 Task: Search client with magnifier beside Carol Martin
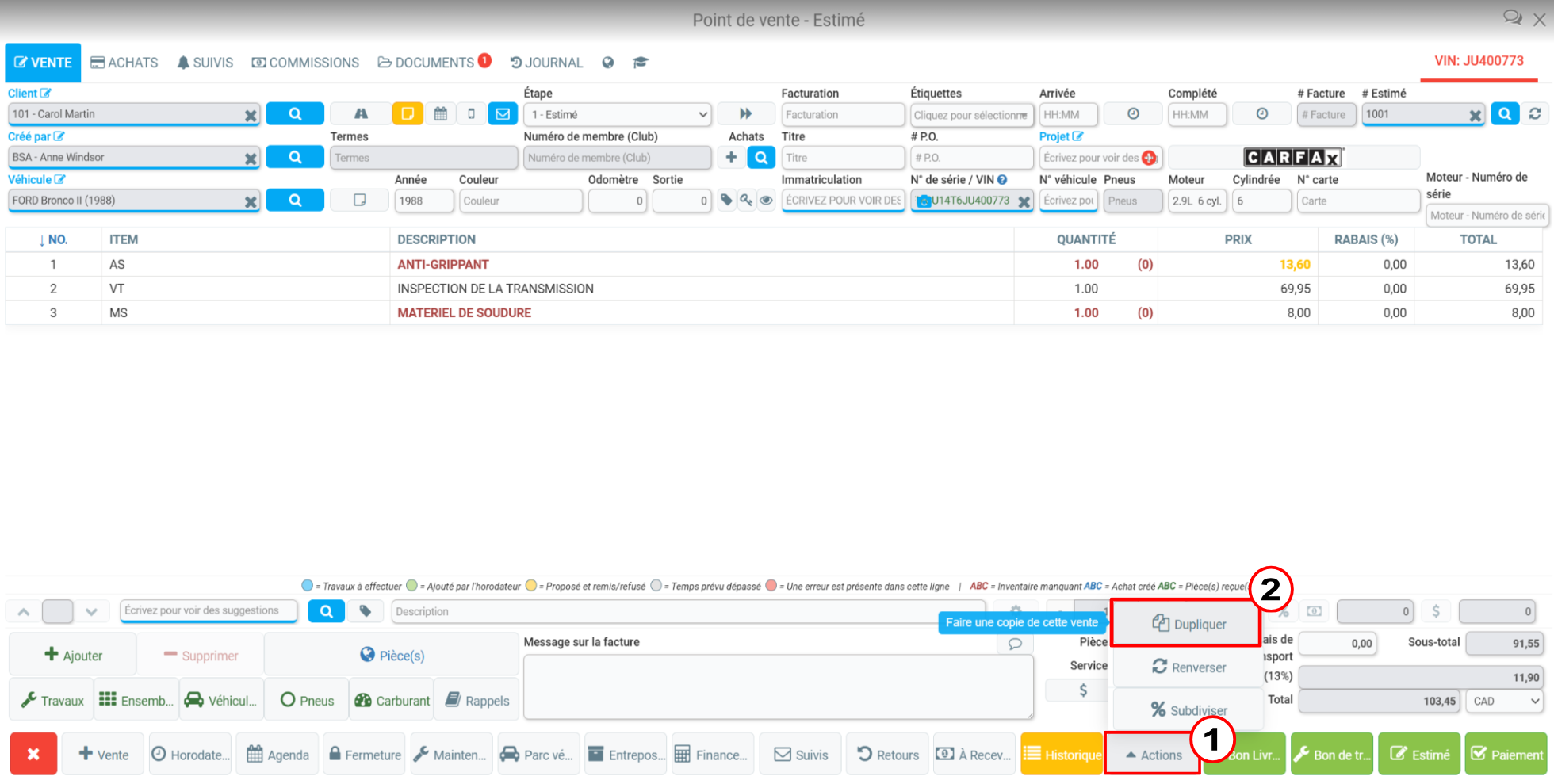295,114
